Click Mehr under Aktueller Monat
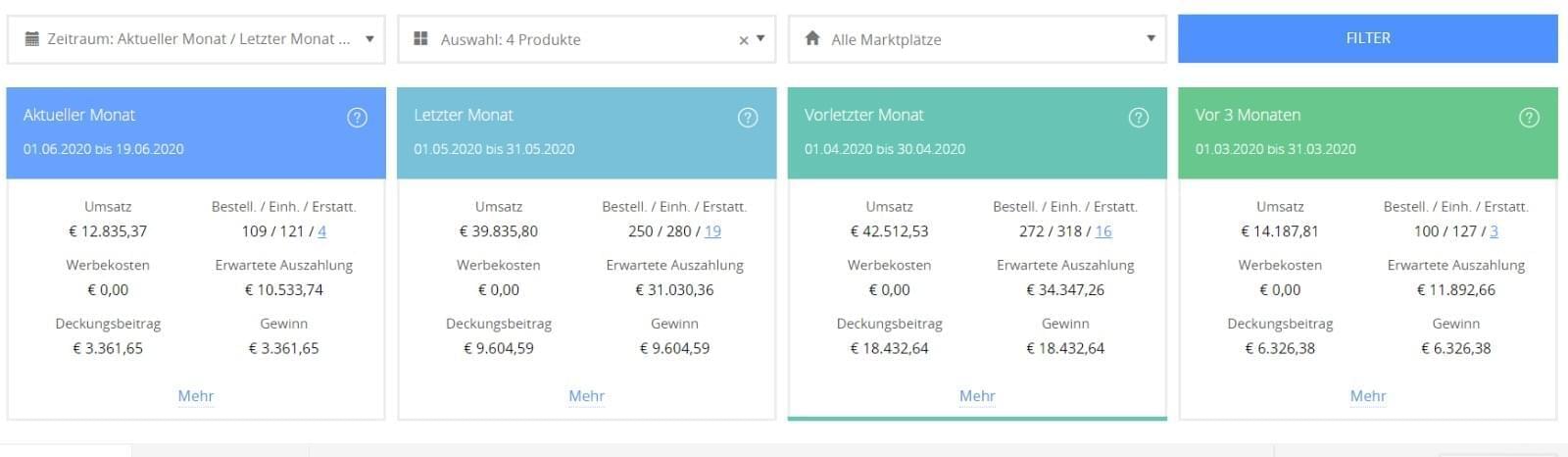This screenshot has height=457, width=1568. [196, 396]
